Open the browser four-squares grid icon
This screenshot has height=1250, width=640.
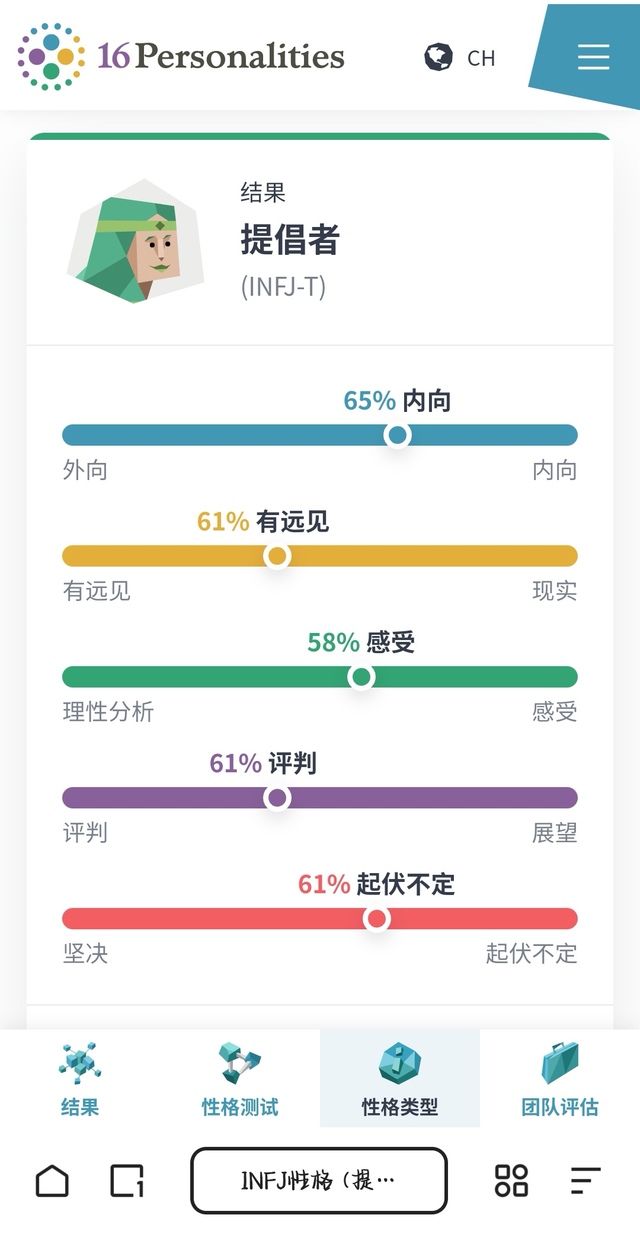511,1181
